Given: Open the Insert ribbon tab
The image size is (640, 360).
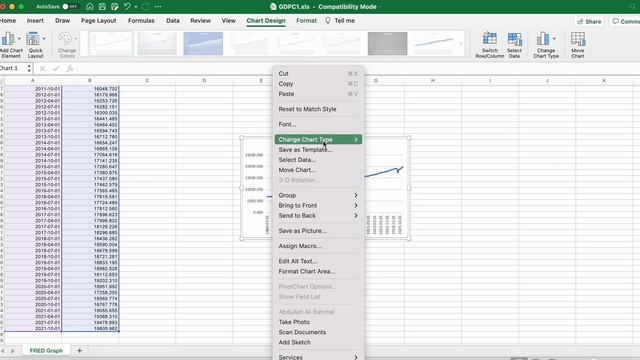Looking at the screenshot, I should point(35,20).
